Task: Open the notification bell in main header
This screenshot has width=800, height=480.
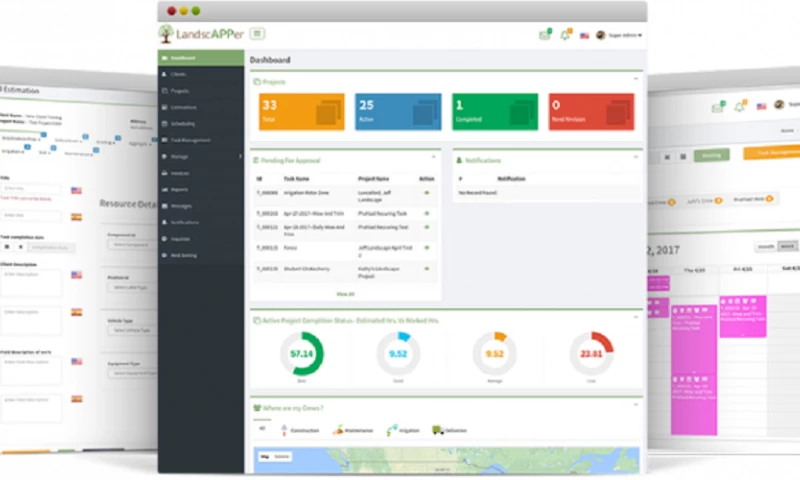Action: pyautogui.click(x=565, y=35)
